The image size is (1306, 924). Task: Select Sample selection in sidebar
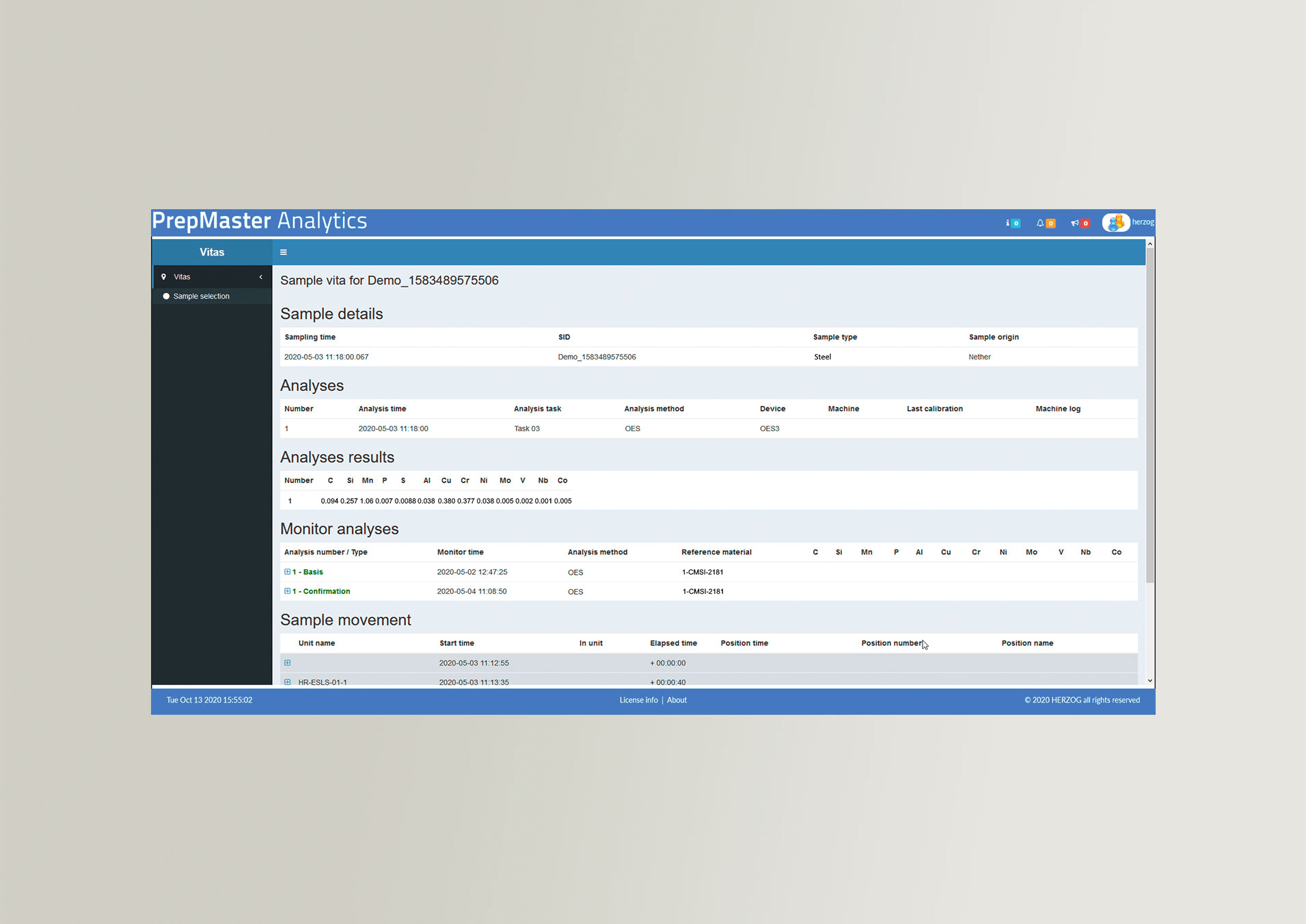pyautogui.click(x=201, y=296)
